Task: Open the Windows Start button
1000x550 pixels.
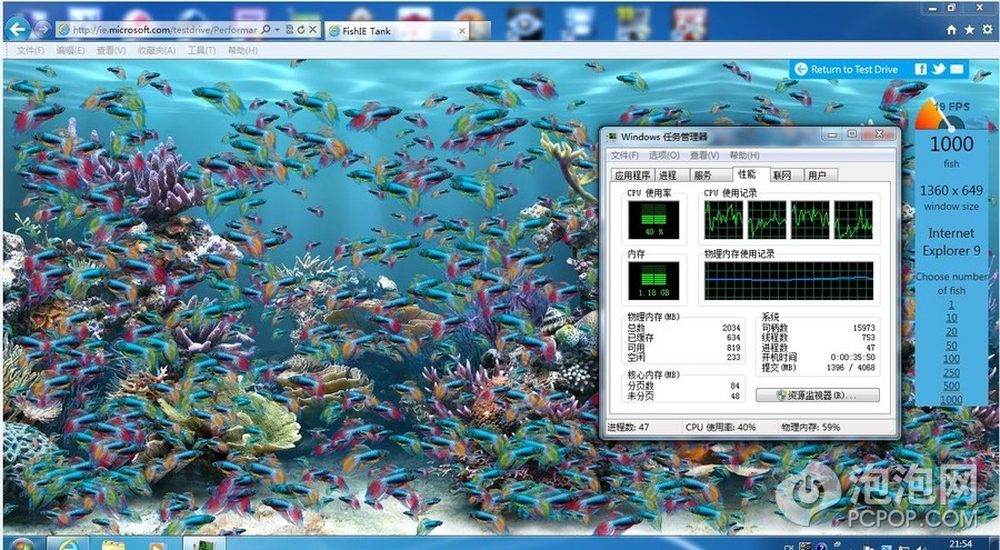Action: 22,544
